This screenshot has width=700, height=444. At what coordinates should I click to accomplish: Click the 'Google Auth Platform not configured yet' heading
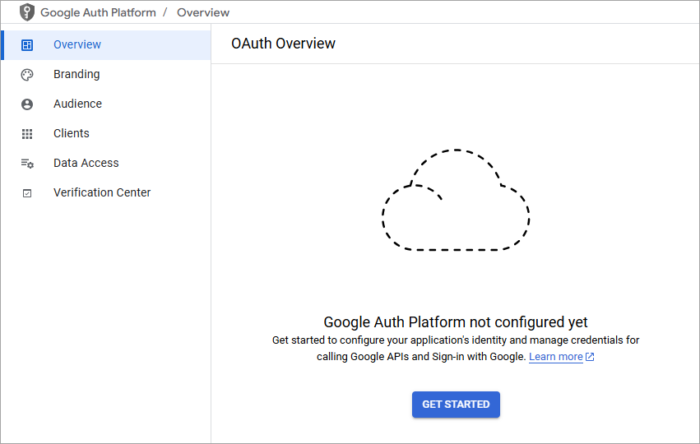pos(455,322)
